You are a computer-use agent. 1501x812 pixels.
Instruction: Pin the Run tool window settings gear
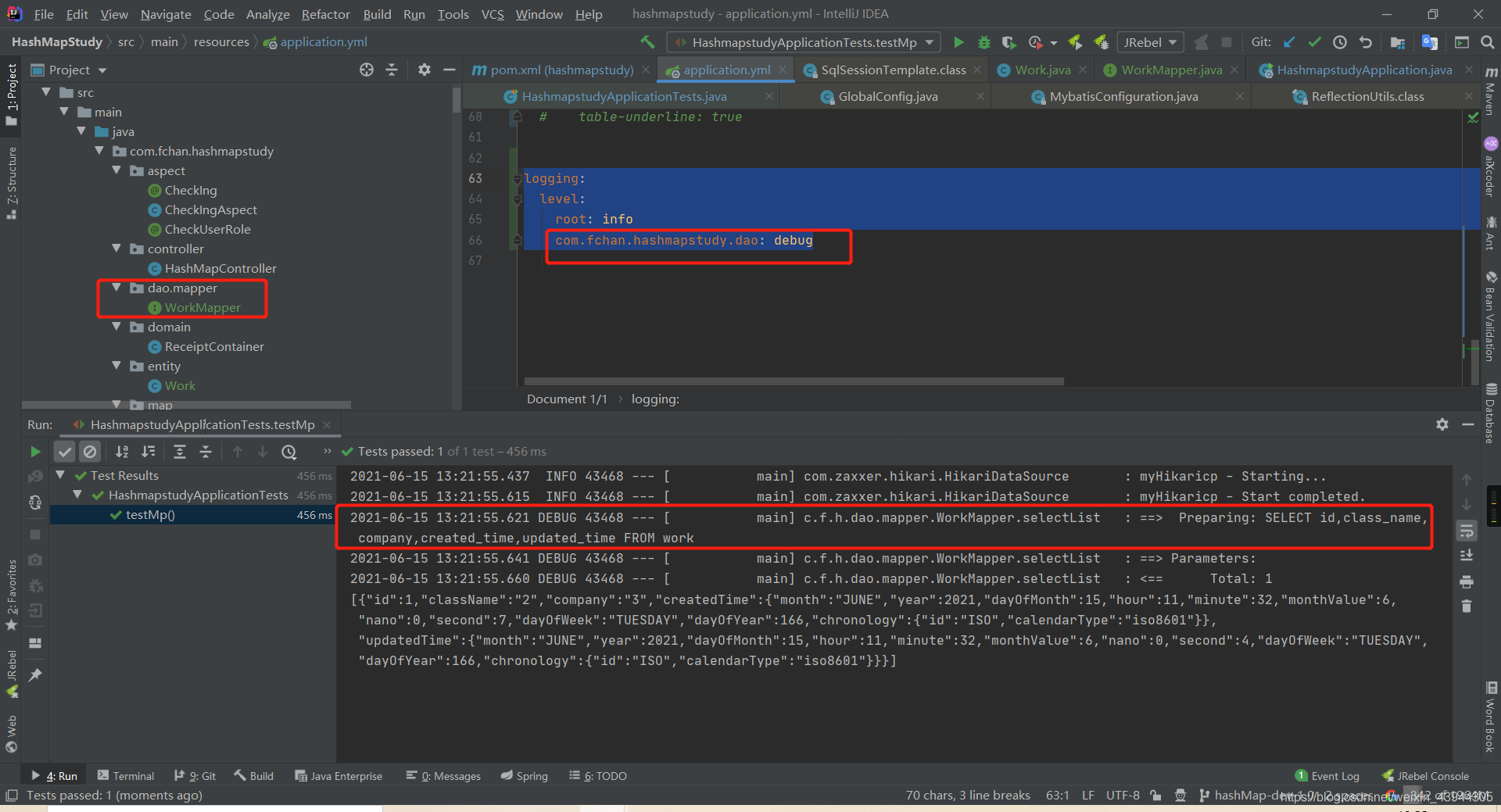click(1442, 424)
